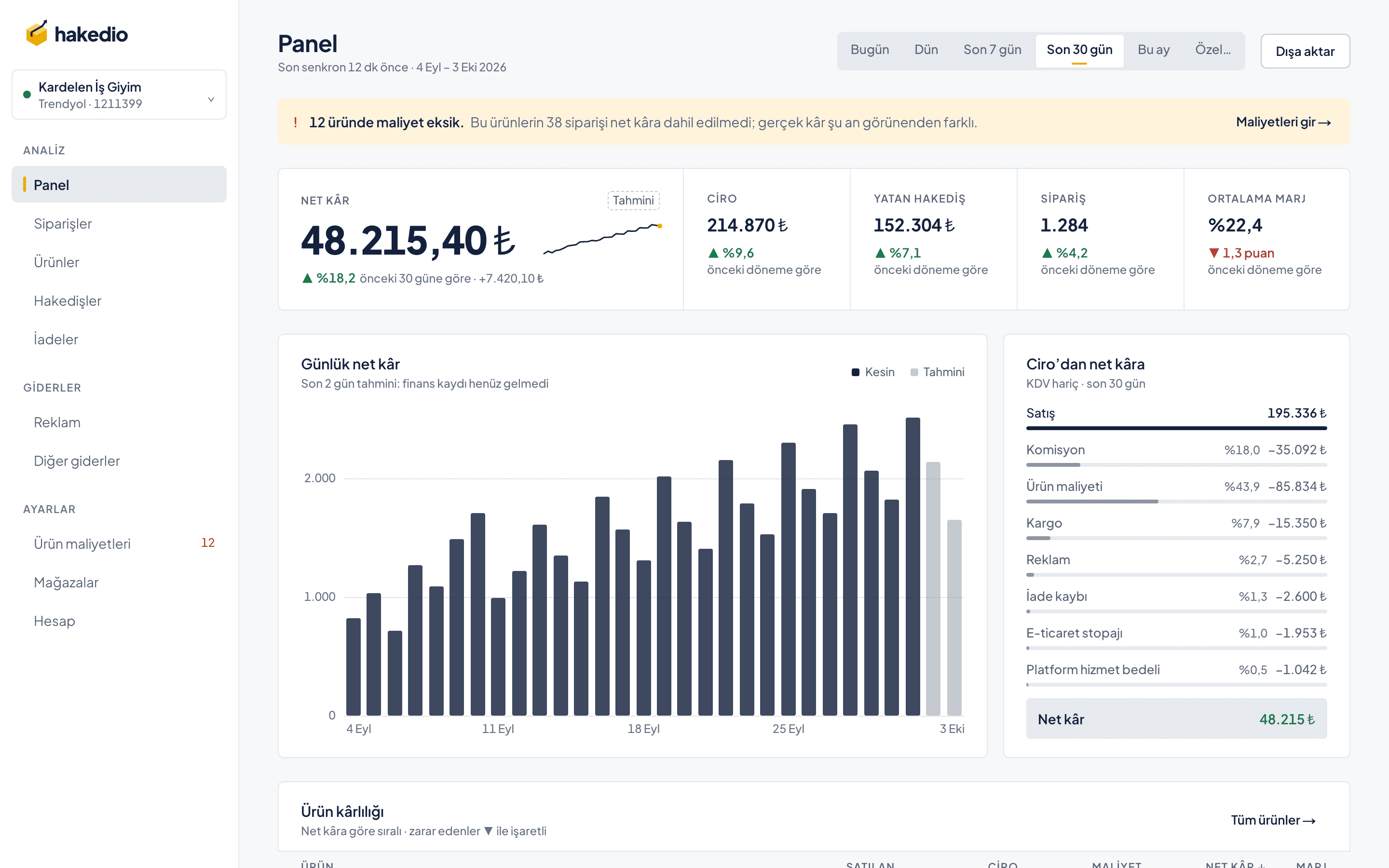Select the Panel sidebar item
The image size is (1389, 868).
[x=119, y=184]
